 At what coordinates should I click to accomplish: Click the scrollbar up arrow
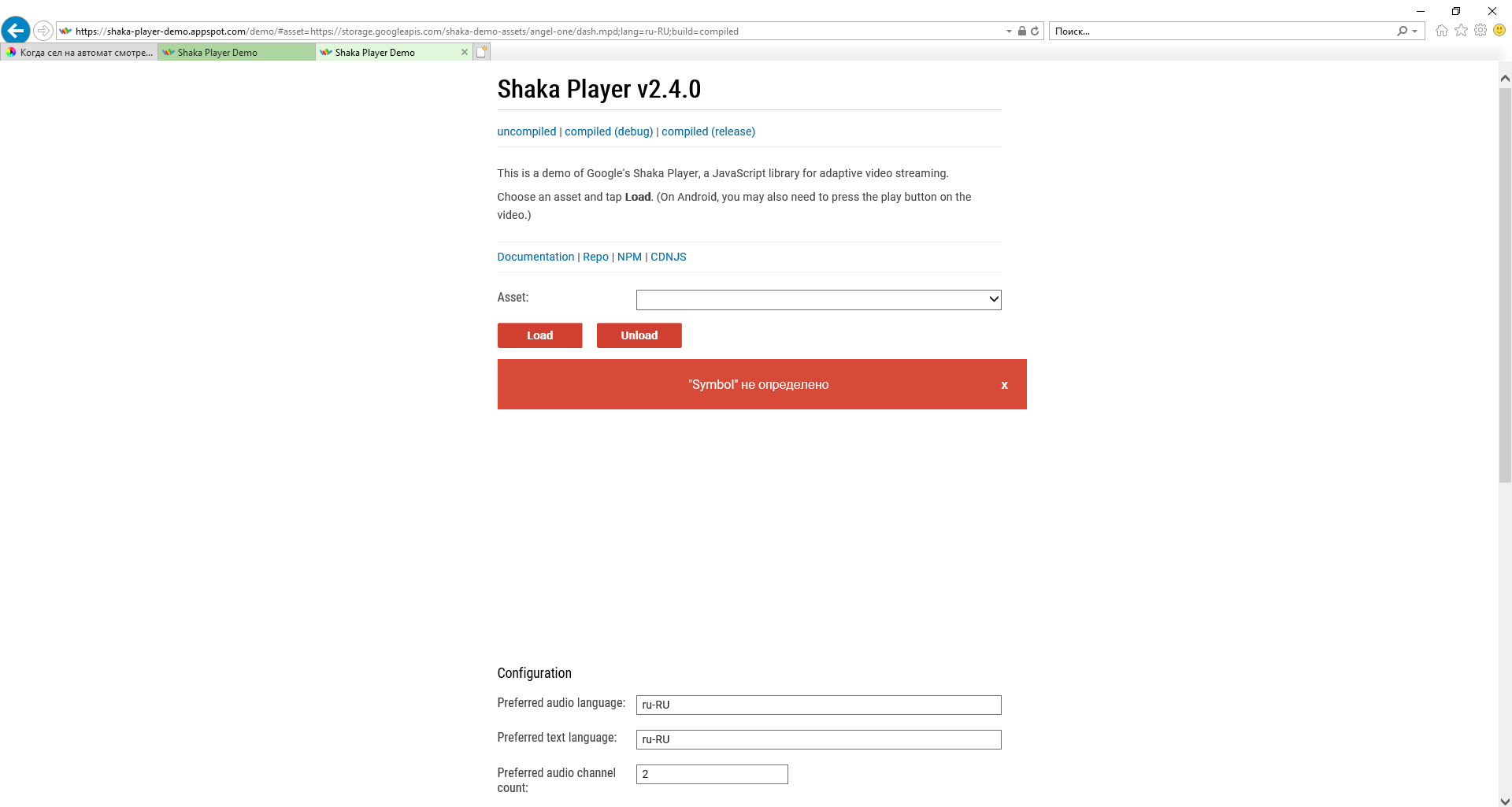click(x=1505, y=78)
